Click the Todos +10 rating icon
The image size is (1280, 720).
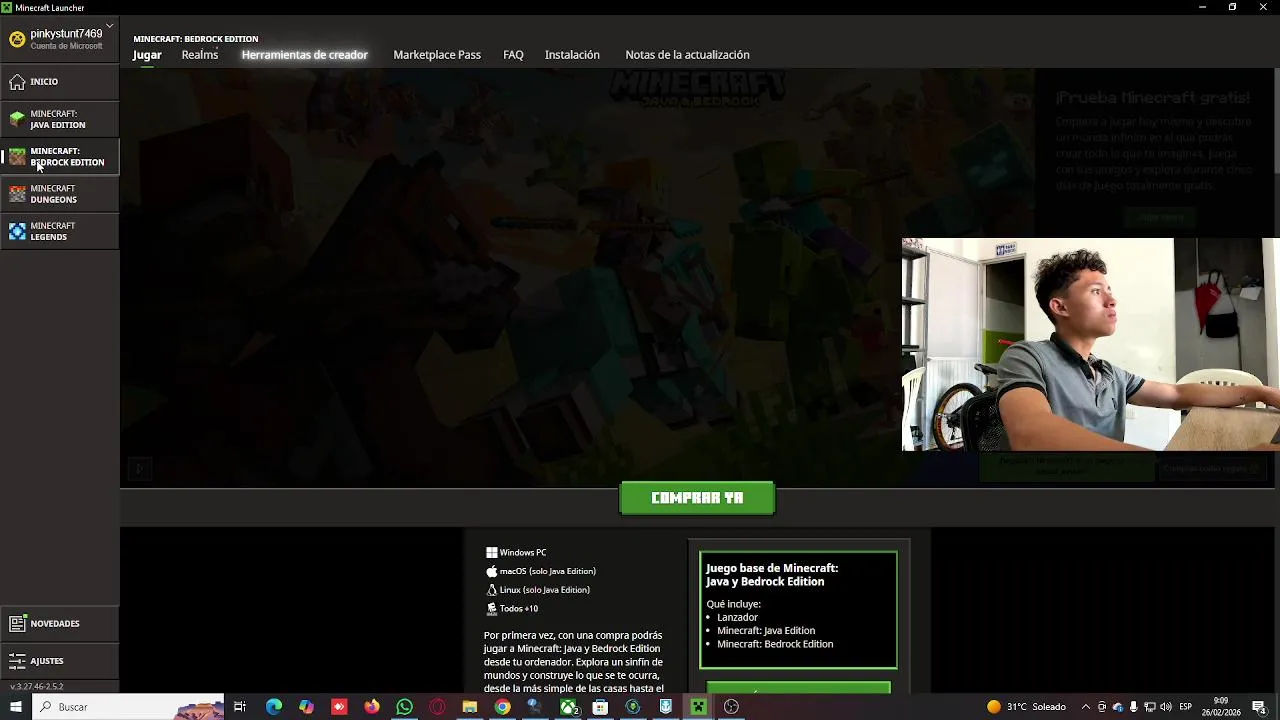tap(491, 609)
